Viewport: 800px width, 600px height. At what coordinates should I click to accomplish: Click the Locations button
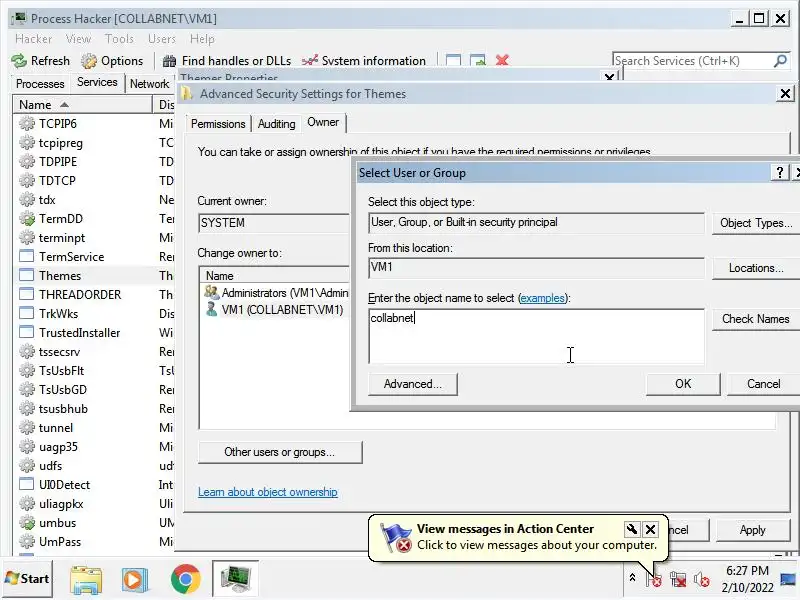(x=756, y=268)
